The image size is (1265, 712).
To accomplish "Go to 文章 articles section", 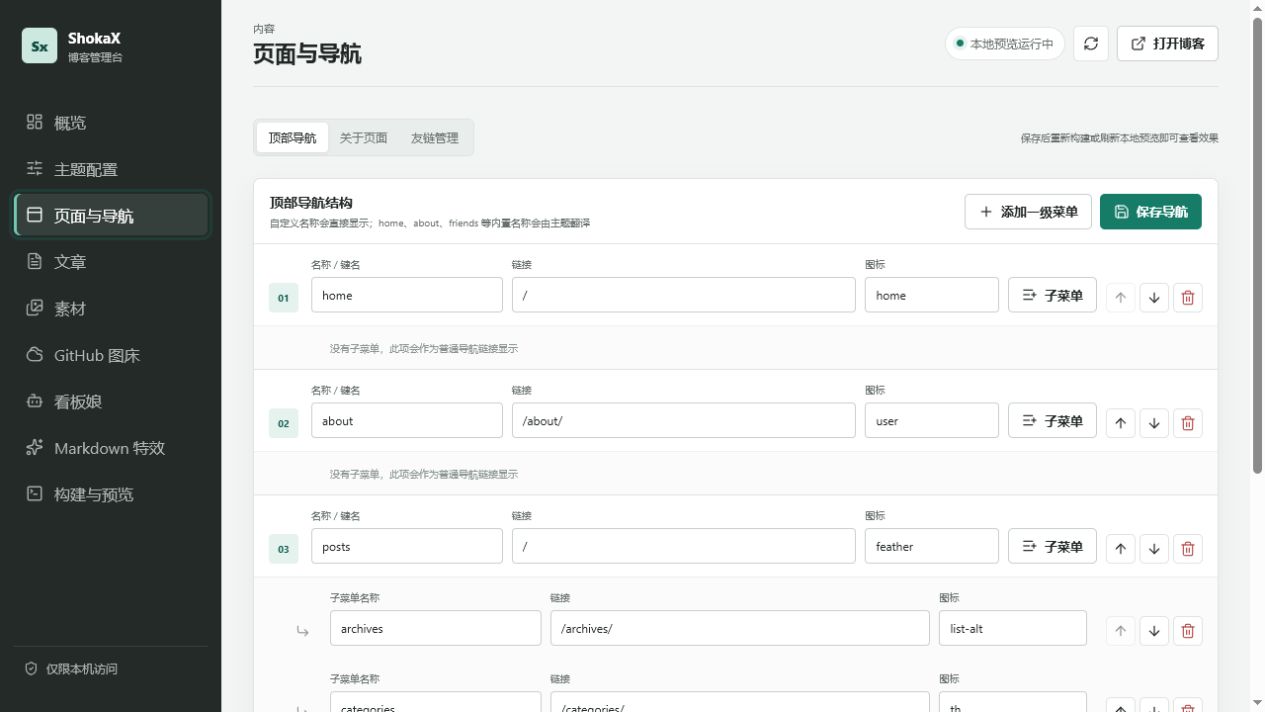I will 110,262.
